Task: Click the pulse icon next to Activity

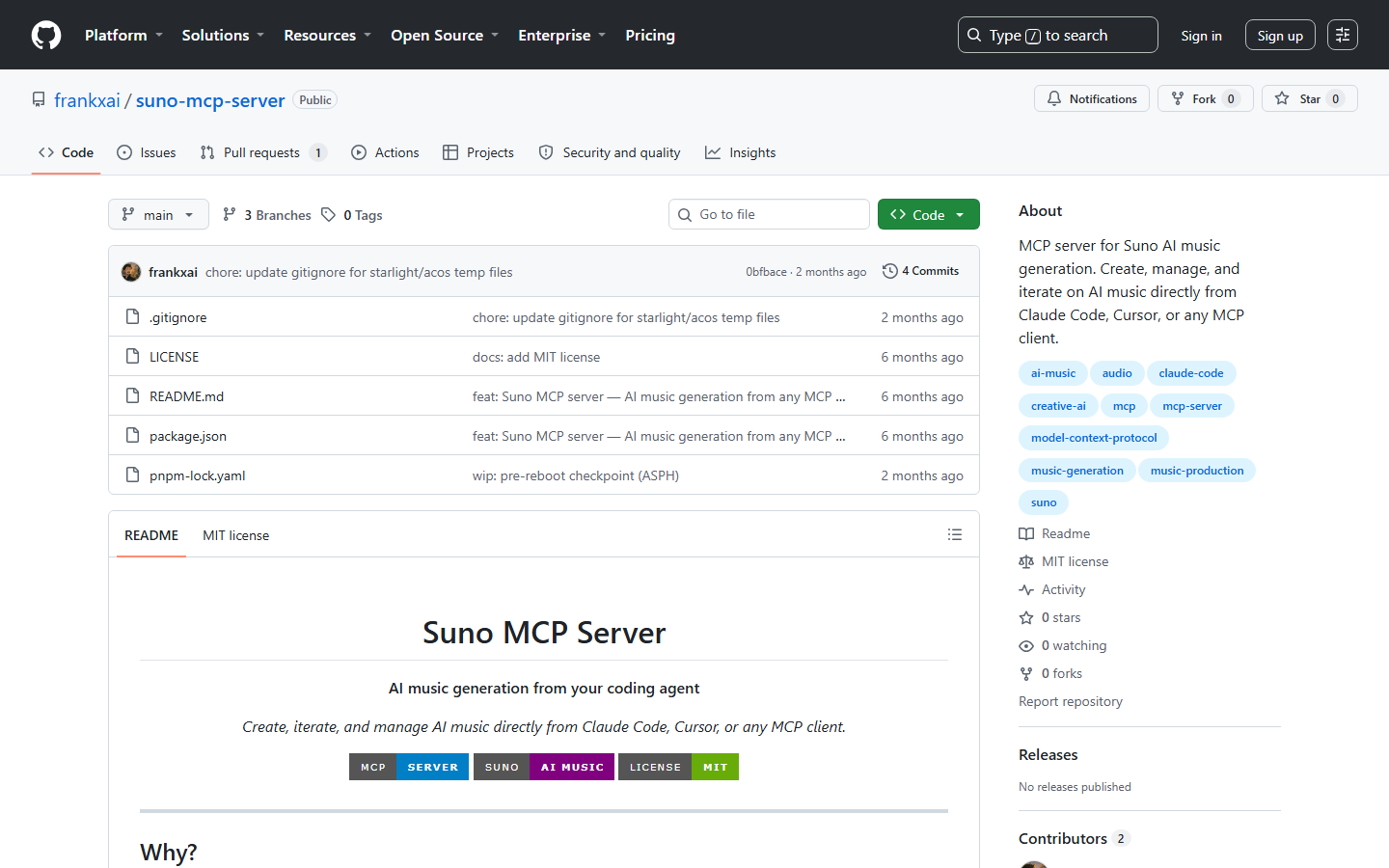Action: 1026,589
